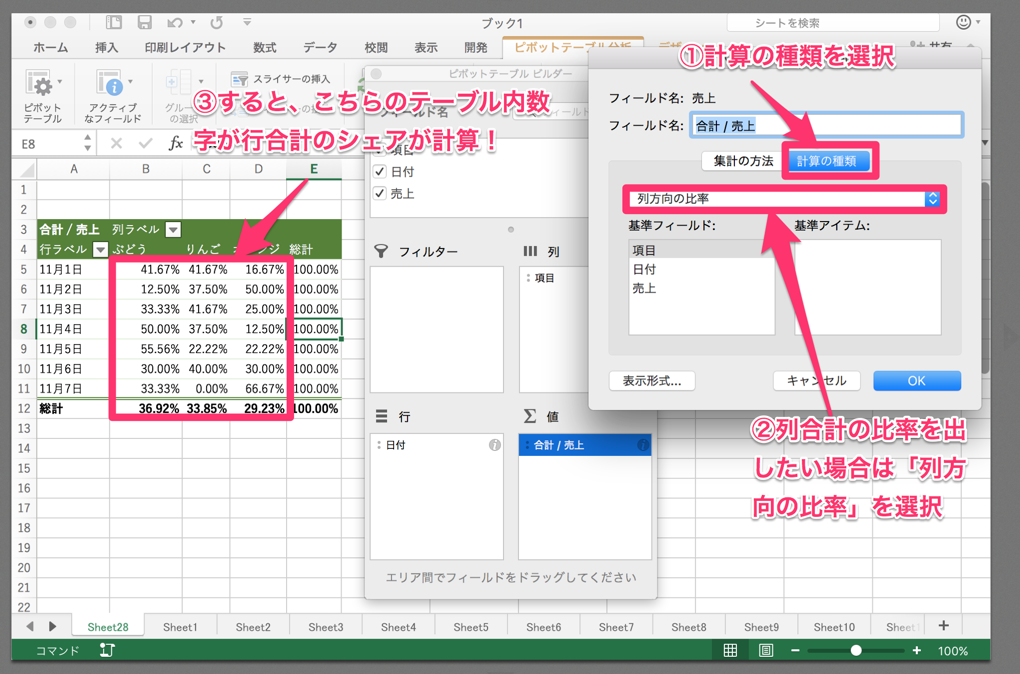Viewport: 1020px width, 674px height.
Task: Select the 日付 field in 行 area
Action: click(x=436, y=445)
